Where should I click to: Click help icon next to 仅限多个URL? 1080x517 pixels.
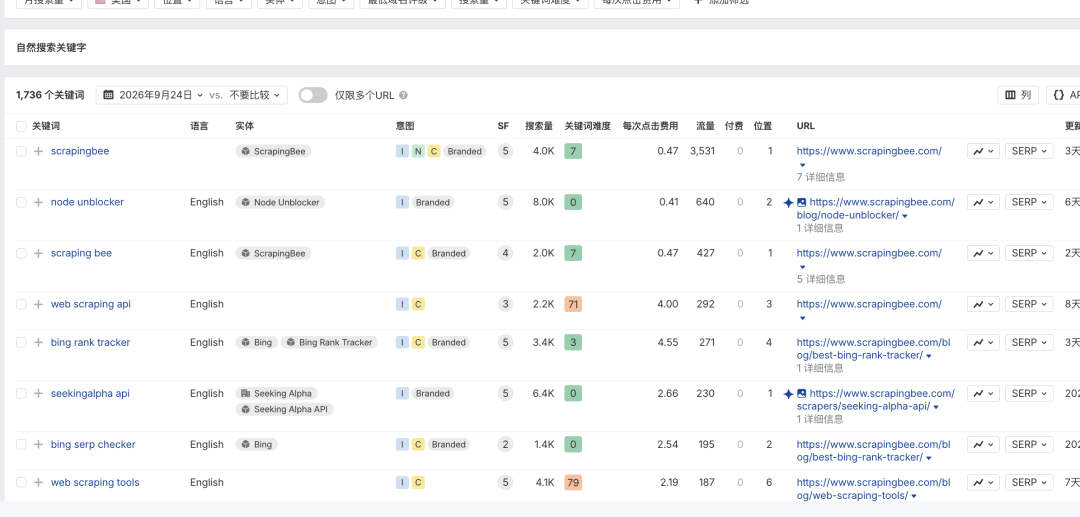point(404,96)
